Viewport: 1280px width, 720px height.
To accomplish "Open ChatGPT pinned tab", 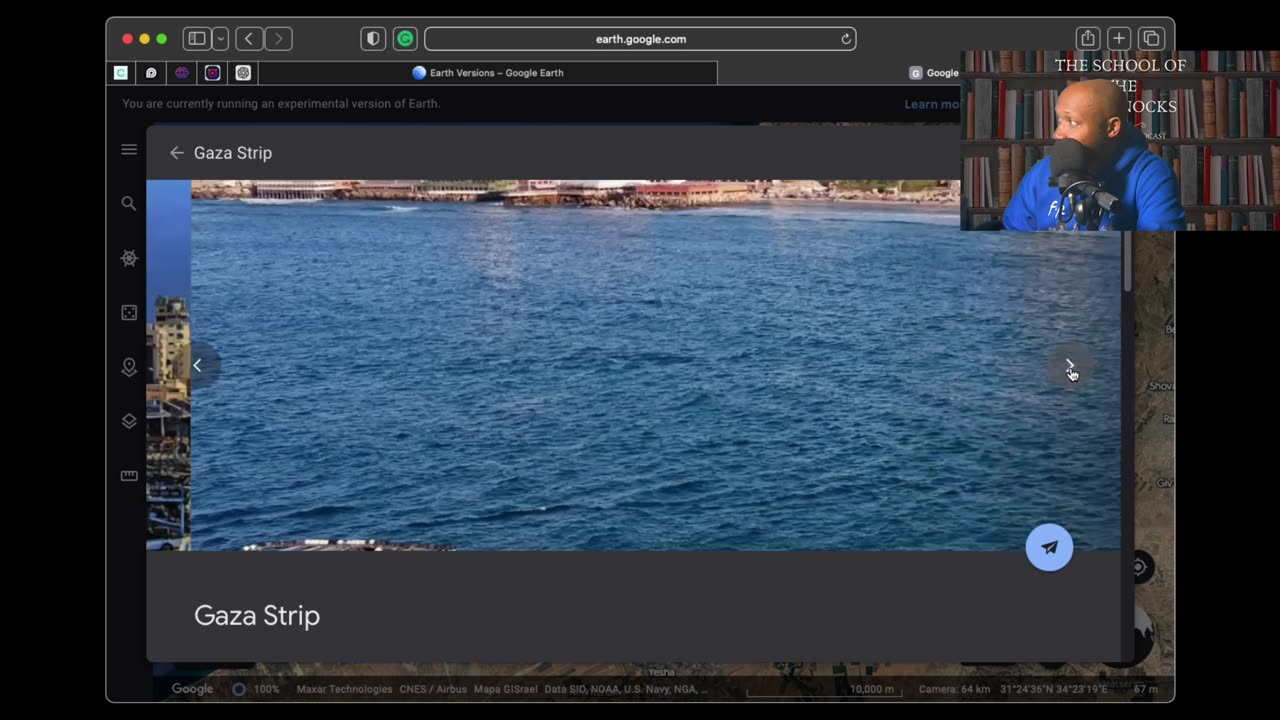I will point(243,73).
